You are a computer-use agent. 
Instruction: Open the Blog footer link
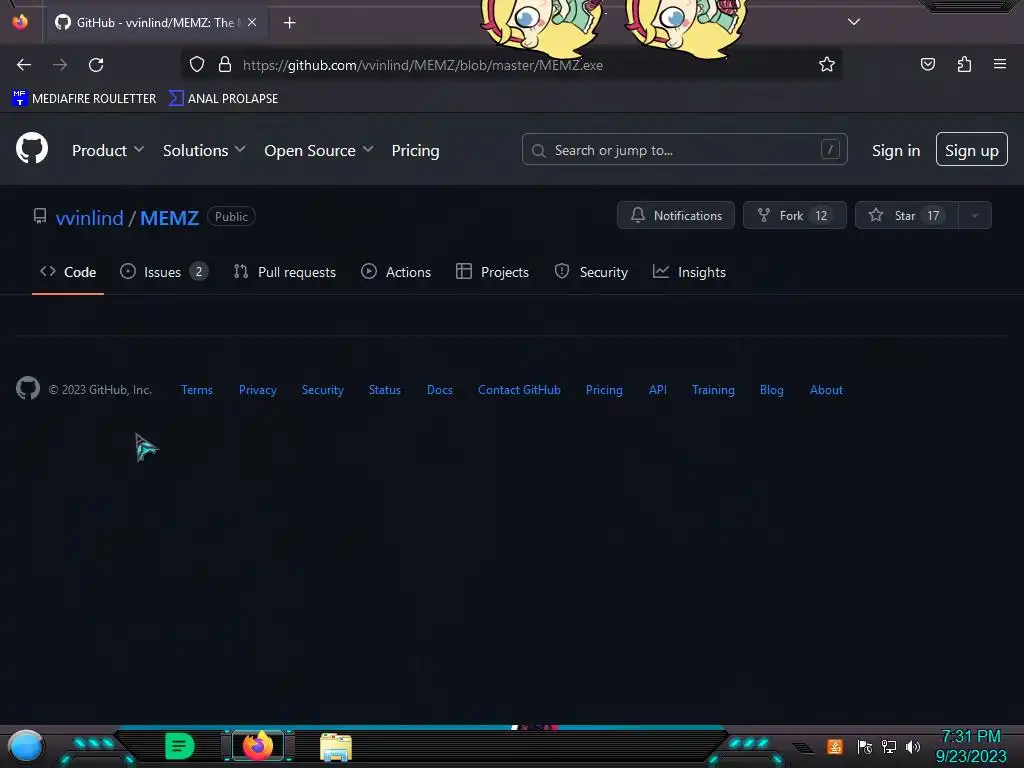pos(771,390)
